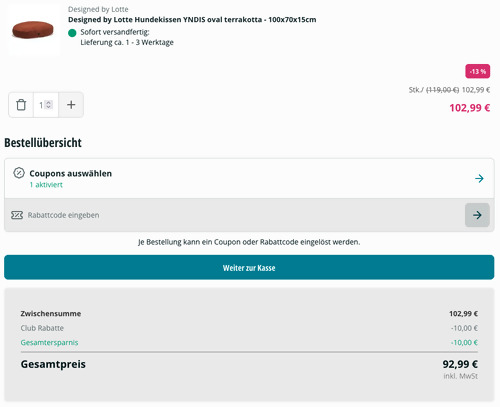Click the struck-through 119,00 € price
Screen dimensions: 500x407
[443, 90]
